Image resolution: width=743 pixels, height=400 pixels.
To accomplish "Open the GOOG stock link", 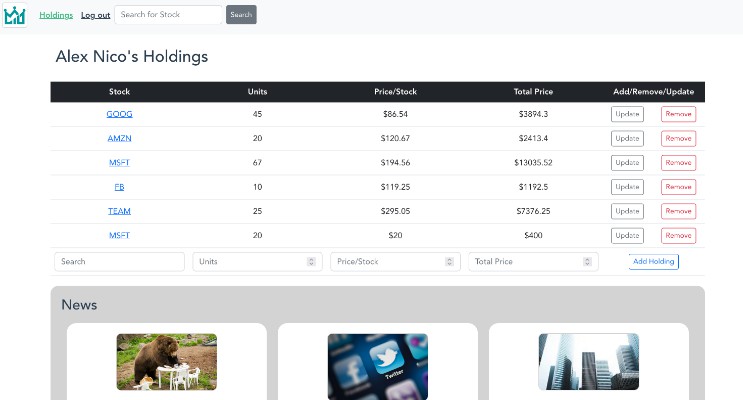I will tap(119, 114).
